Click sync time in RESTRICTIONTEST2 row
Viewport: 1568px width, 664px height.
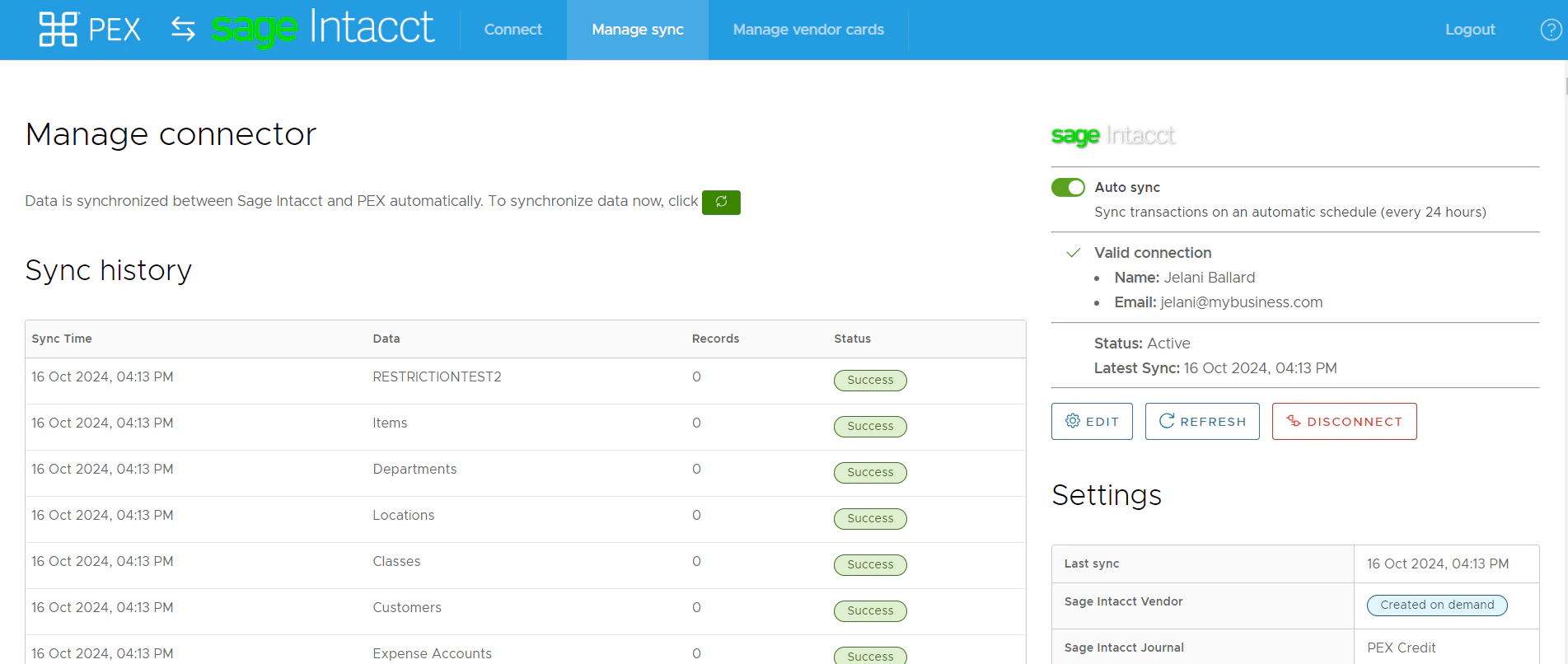point(102,376)
